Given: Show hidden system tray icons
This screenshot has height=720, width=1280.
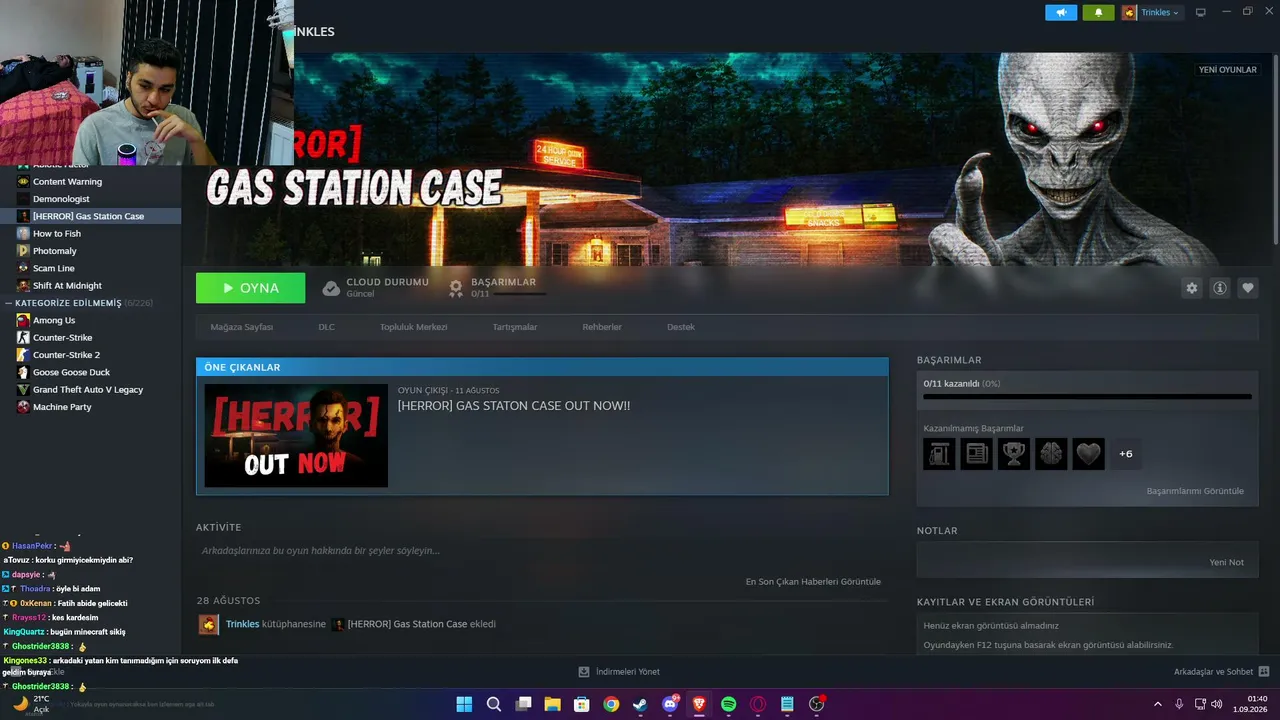Looking at the screenshot, I should point(1158,704).
